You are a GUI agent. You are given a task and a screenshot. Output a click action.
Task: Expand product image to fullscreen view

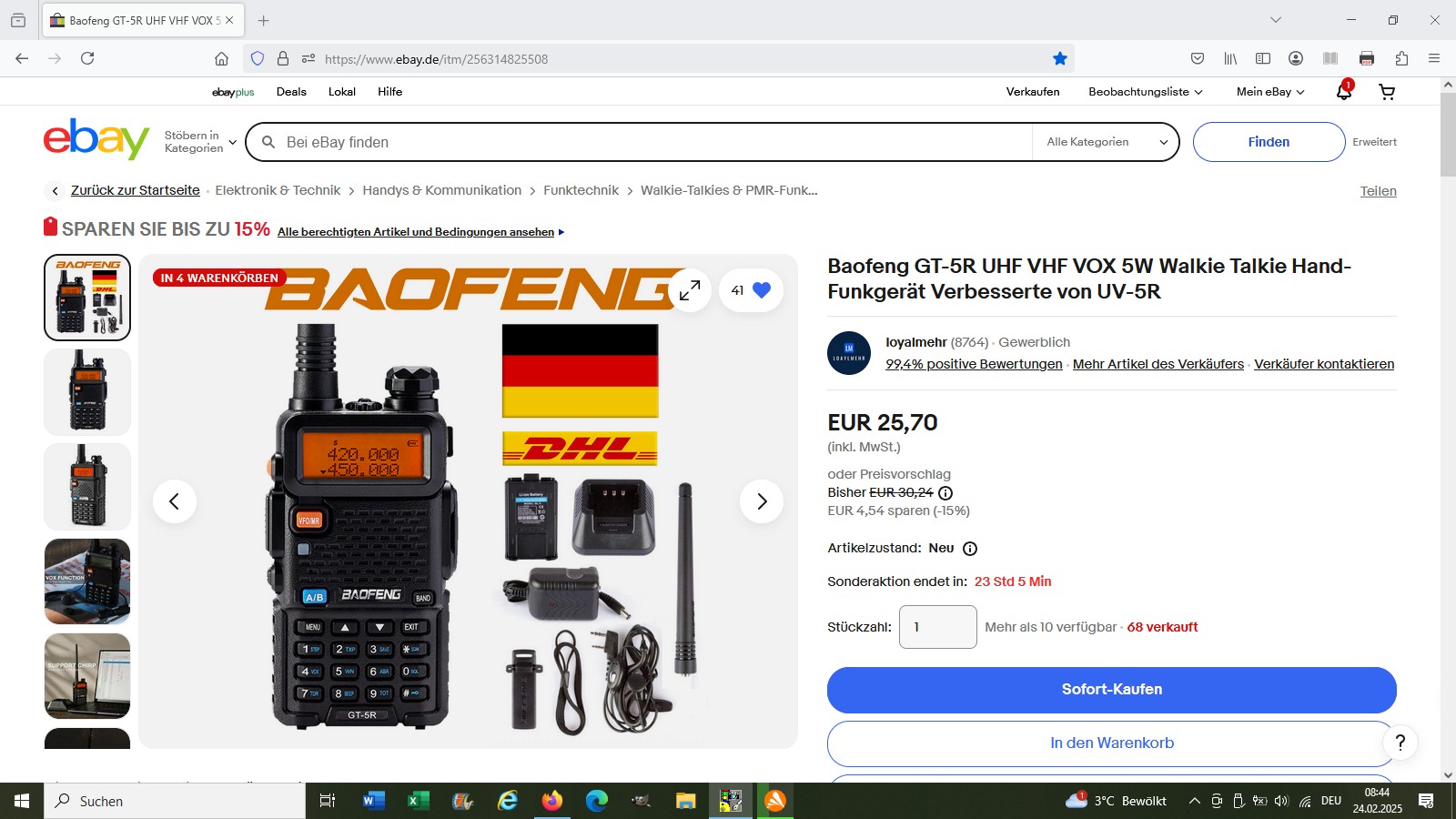point(690,290)
